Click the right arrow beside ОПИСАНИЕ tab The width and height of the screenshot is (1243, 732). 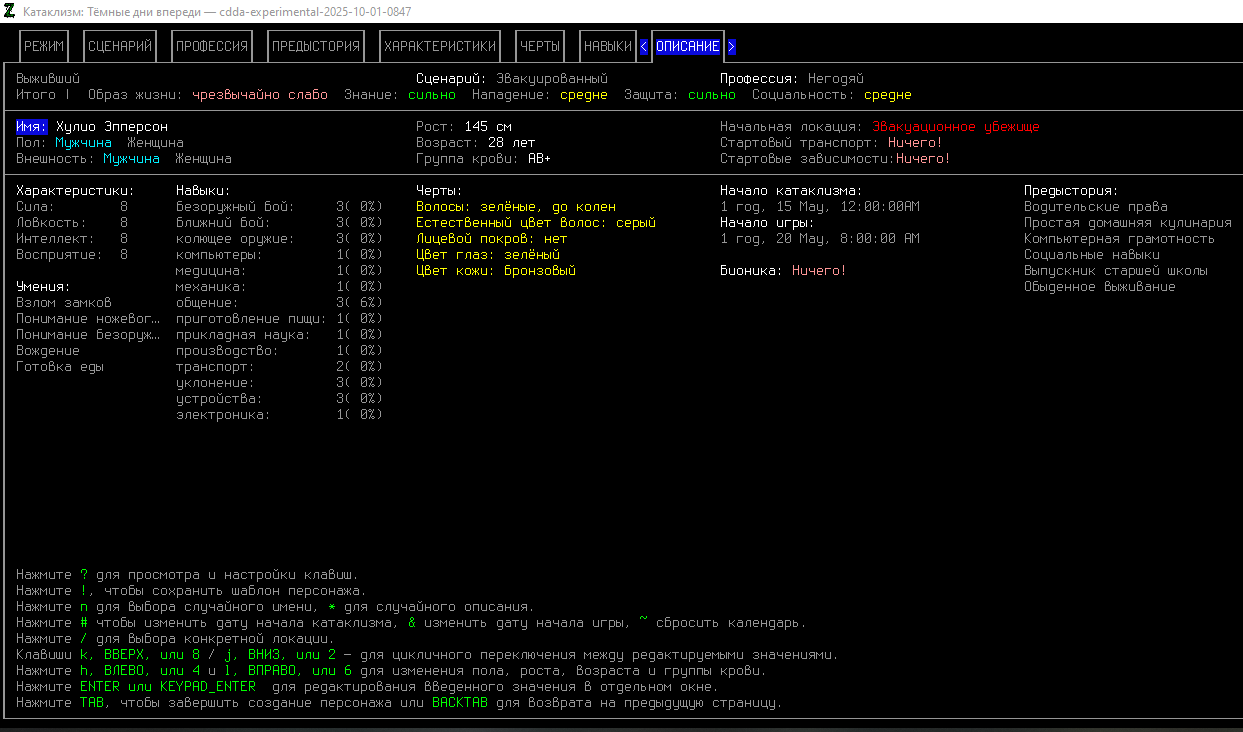(x=732, y=47)
